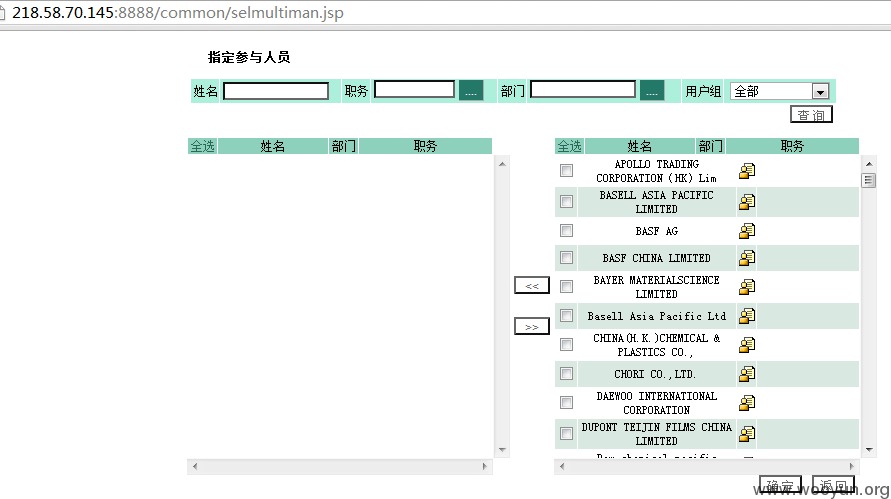Open user icon for CHINA(H.K.)CHEMICAL & PLASTICS row
Viewport: 891px width, 499px height.
[x=747, y=344]
